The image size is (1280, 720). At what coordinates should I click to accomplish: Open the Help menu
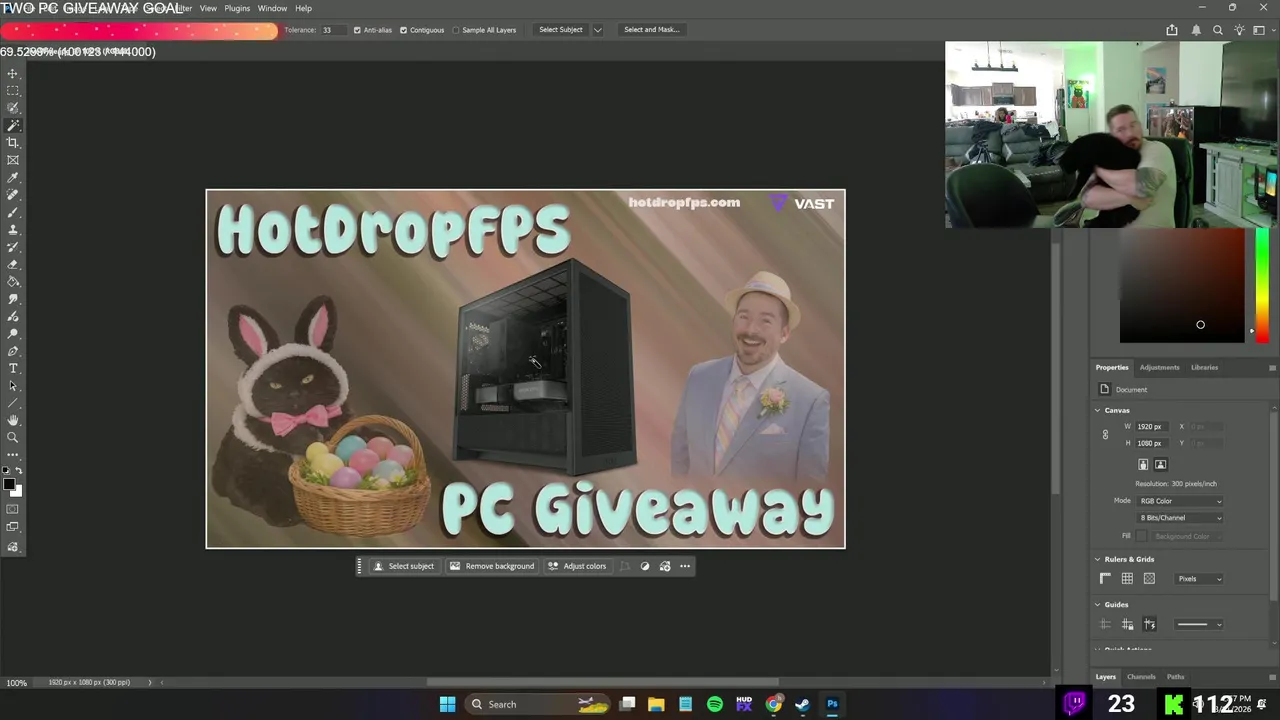coord(303,8)
